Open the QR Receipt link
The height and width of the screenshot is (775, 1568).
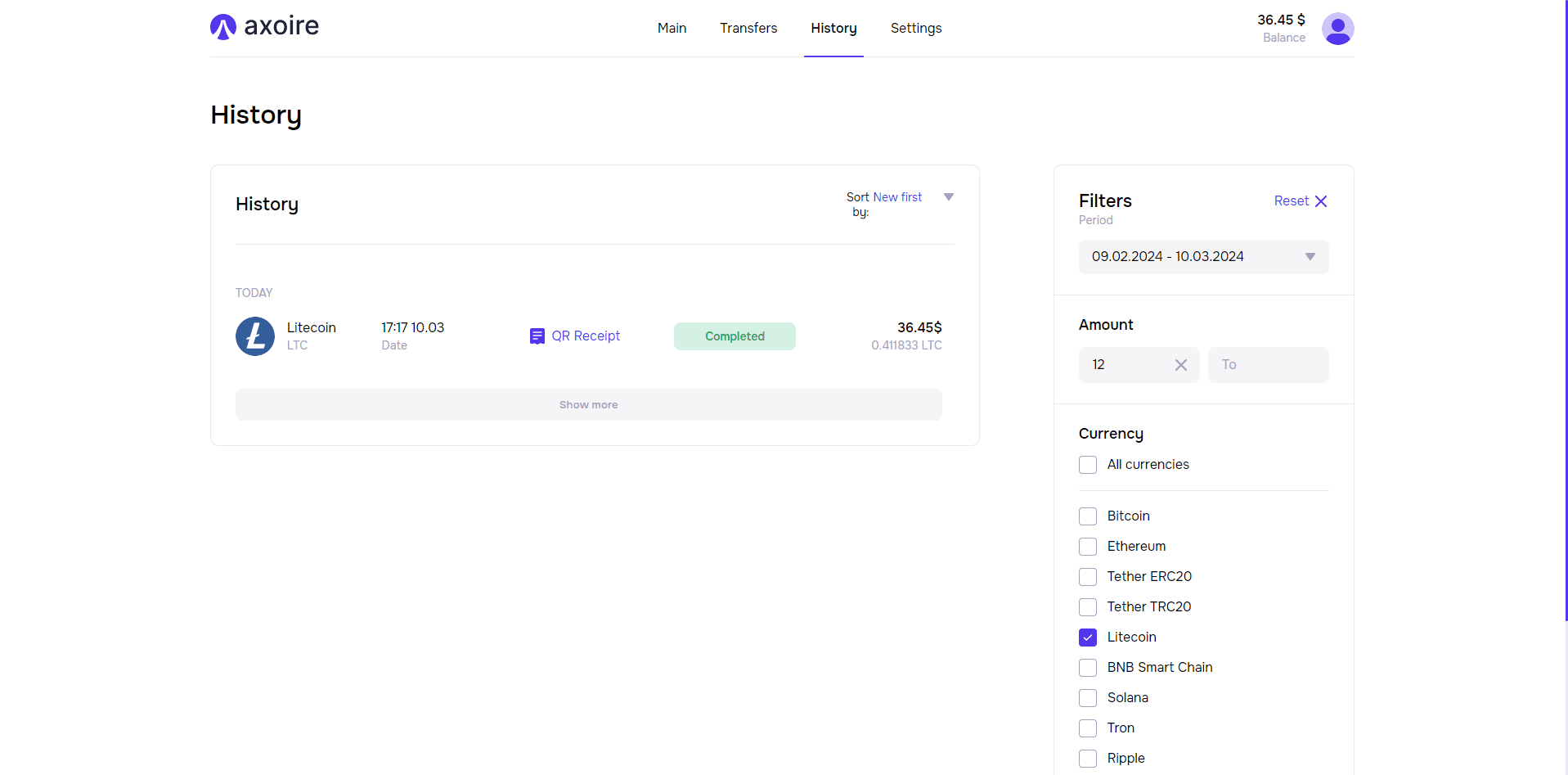coord(586,336)
